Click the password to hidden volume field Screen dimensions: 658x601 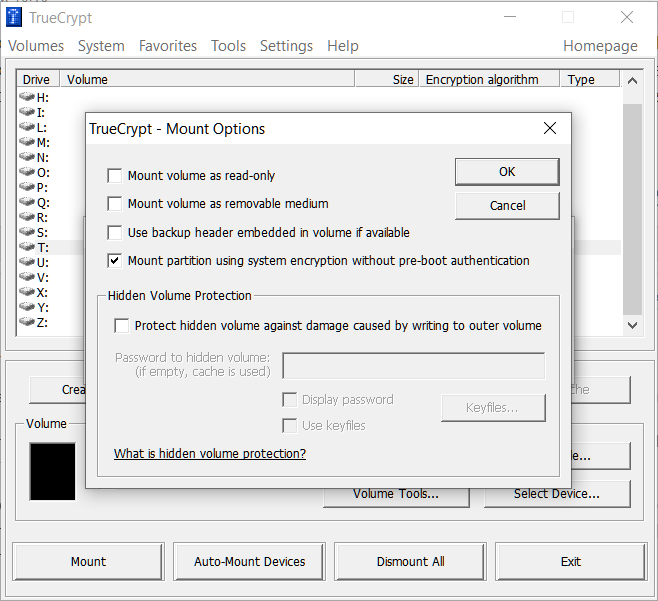[414, 366]
